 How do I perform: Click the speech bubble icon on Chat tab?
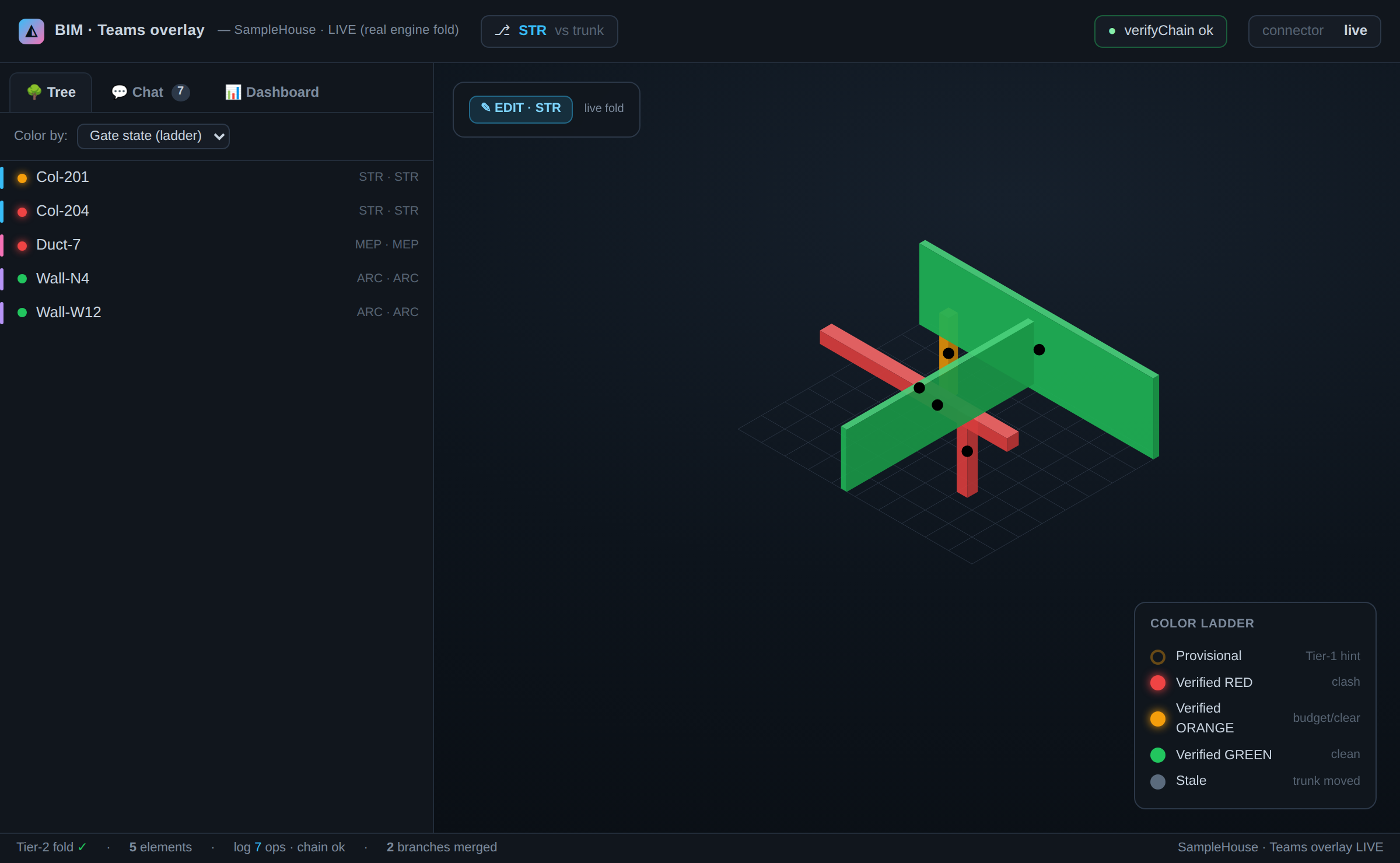119,92
